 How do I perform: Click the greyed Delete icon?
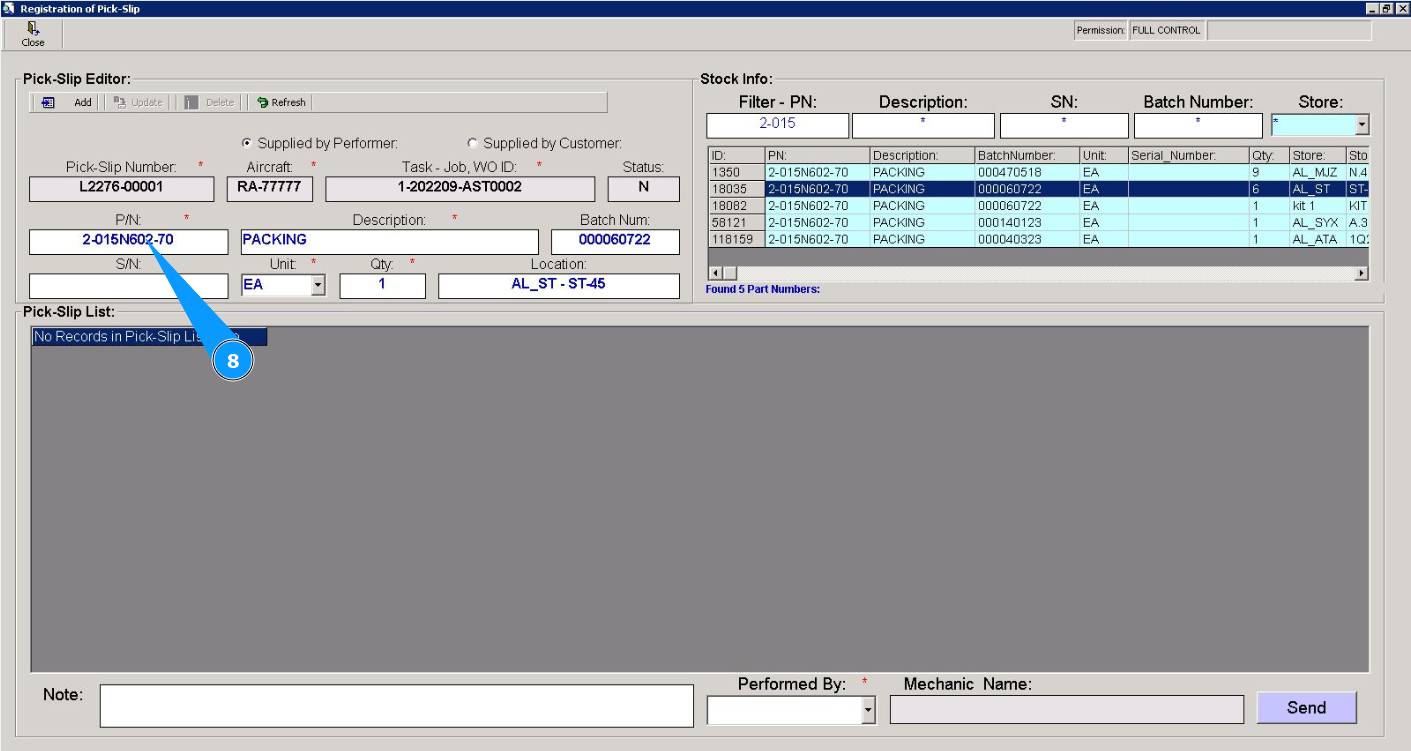[x=191, y=102]
